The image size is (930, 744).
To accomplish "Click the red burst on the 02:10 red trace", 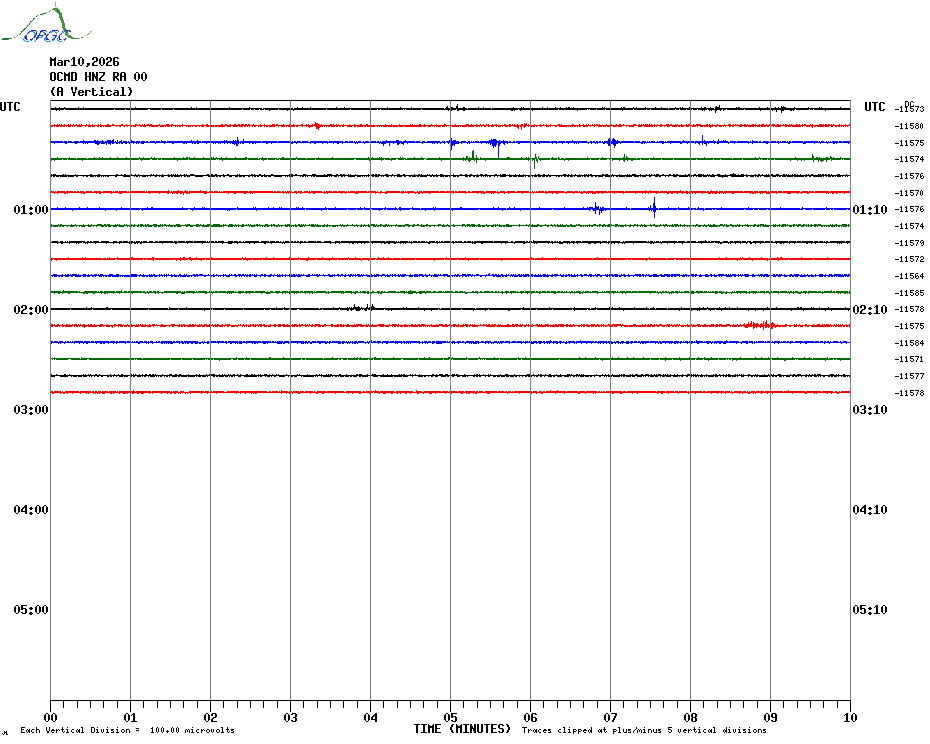I will tap(760, 325).
